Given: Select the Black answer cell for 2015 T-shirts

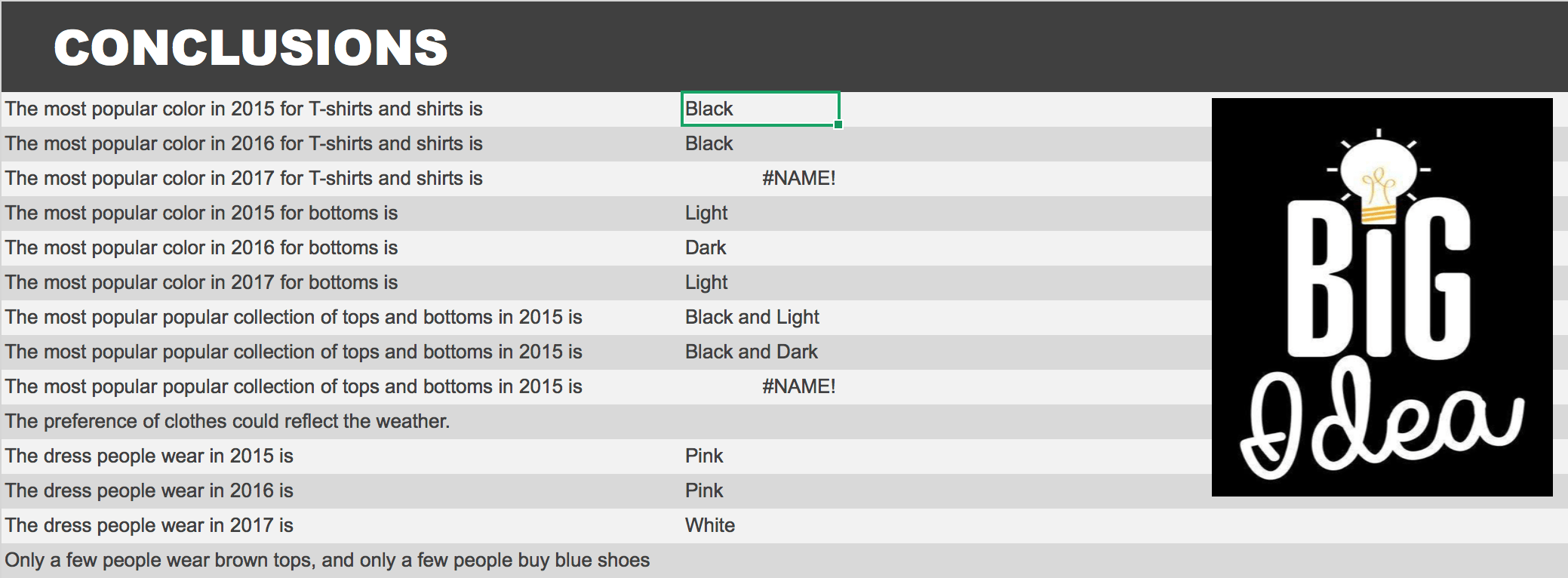Looking at the screenshot, I should coord(759,109).
